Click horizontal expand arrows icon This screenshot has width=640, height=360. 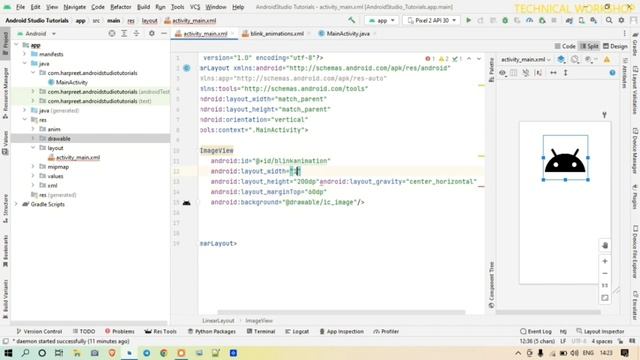[x=553, y=73]
